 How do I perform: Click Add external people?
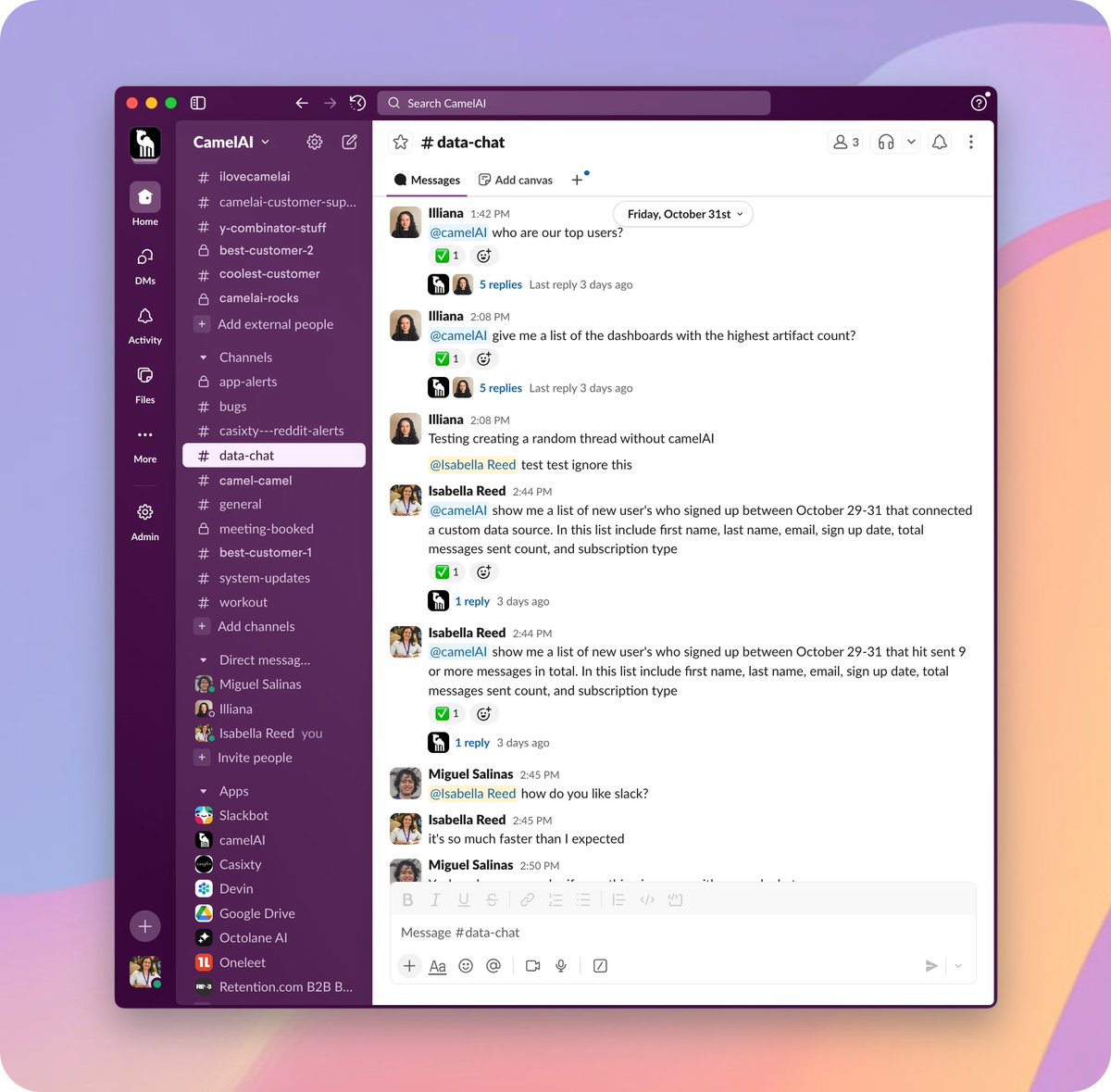tap(274, 324)
